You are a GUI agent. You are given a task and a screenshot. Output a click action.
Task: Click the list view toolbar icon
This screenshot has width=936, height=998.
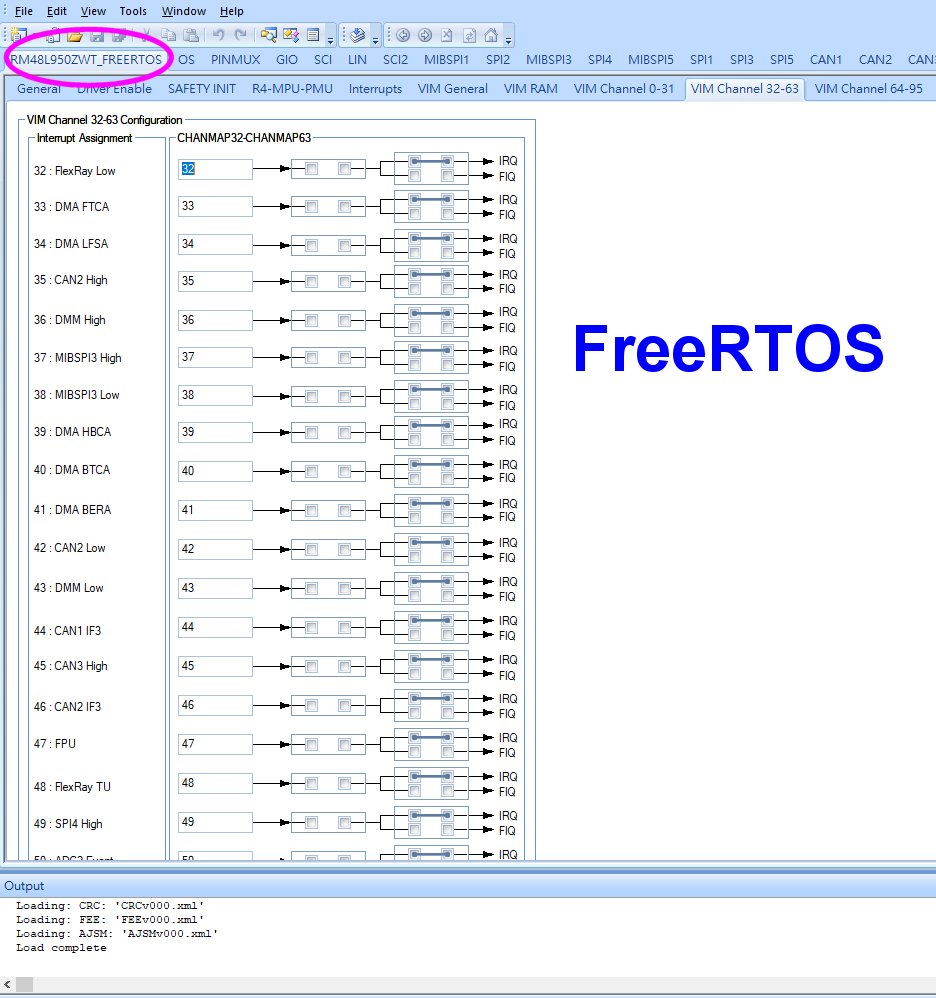coord(313,36)
